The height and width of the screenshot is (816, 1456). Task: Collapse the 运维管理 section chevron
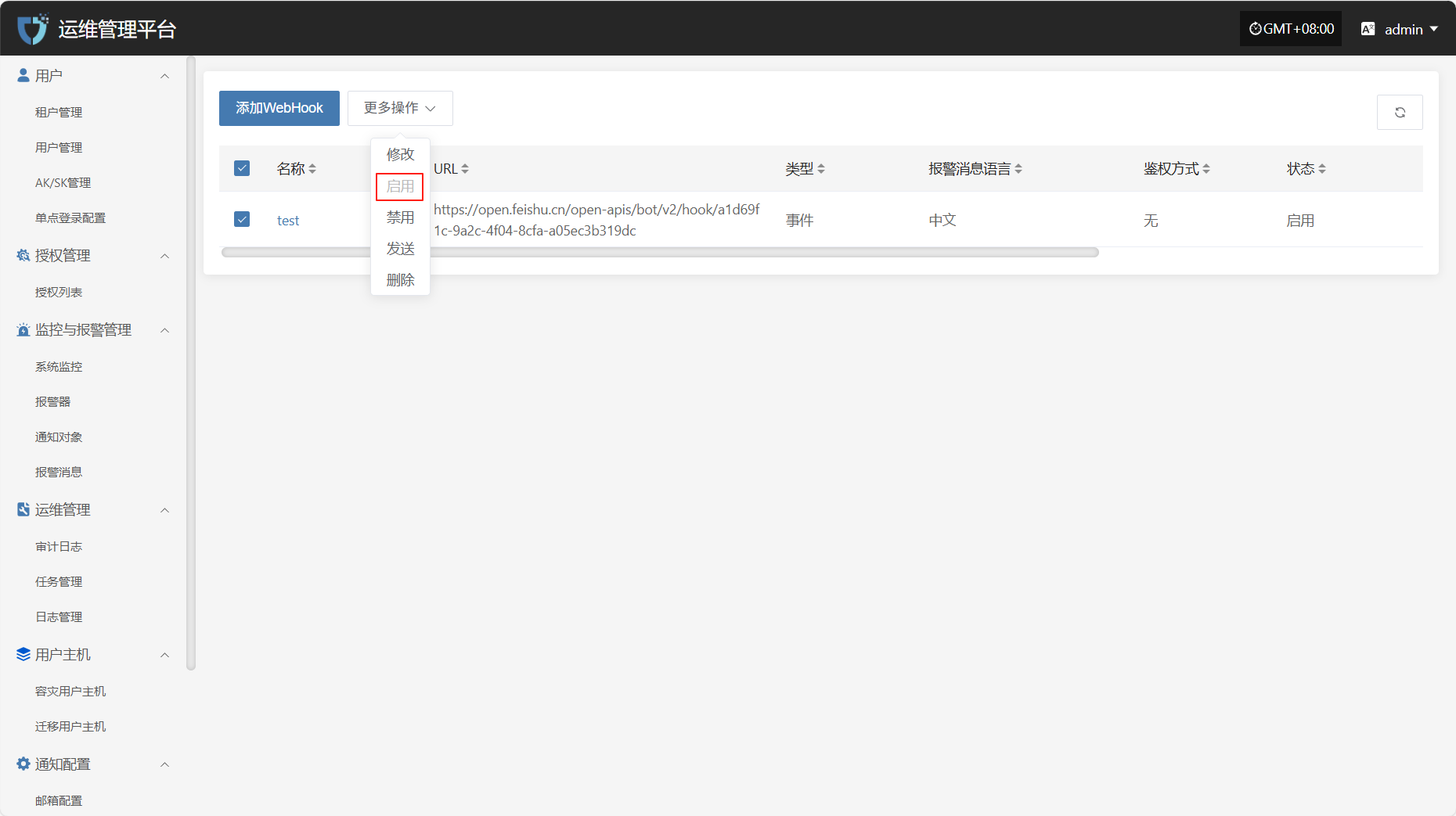click(164, 510)
